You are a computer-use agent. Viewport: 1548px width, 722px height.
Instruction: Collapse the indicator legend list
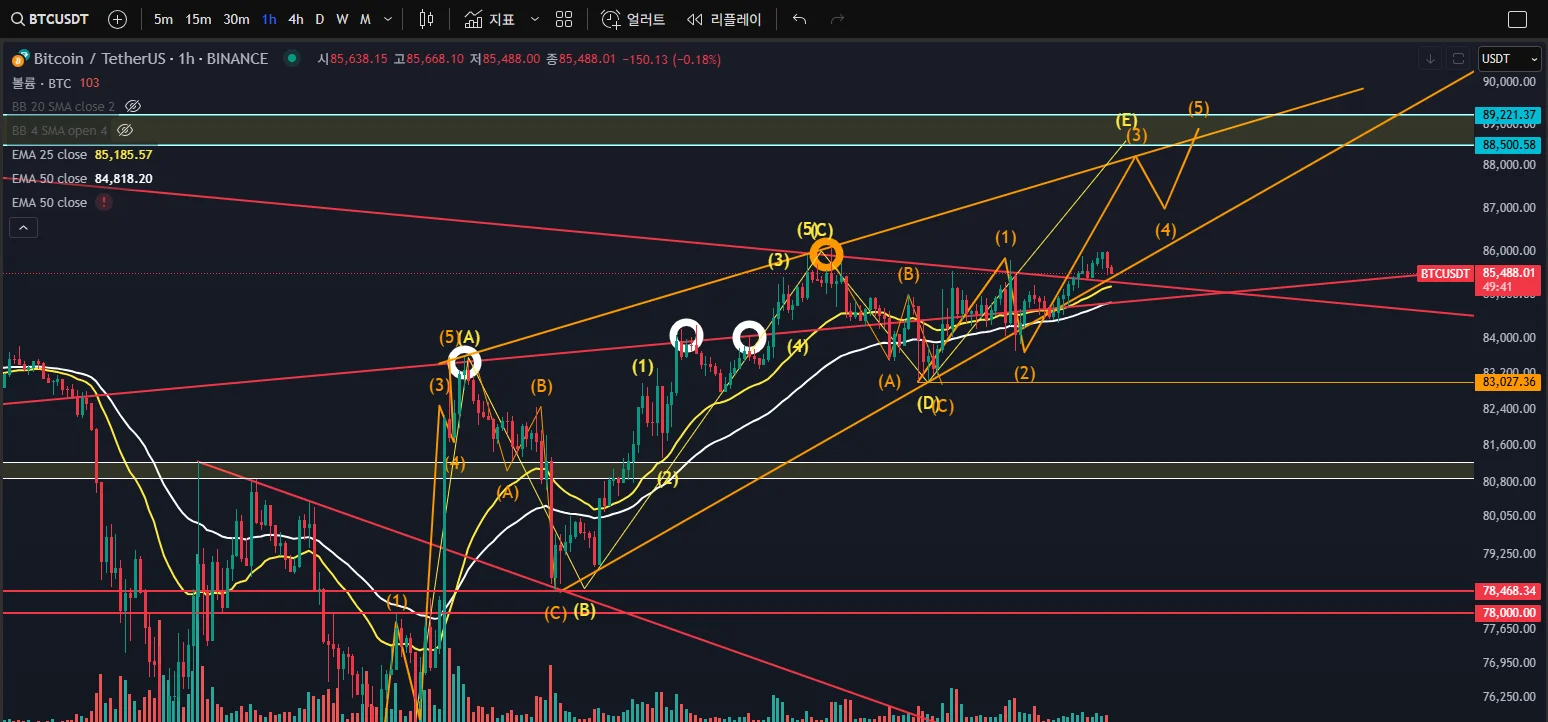pos(22,228)
